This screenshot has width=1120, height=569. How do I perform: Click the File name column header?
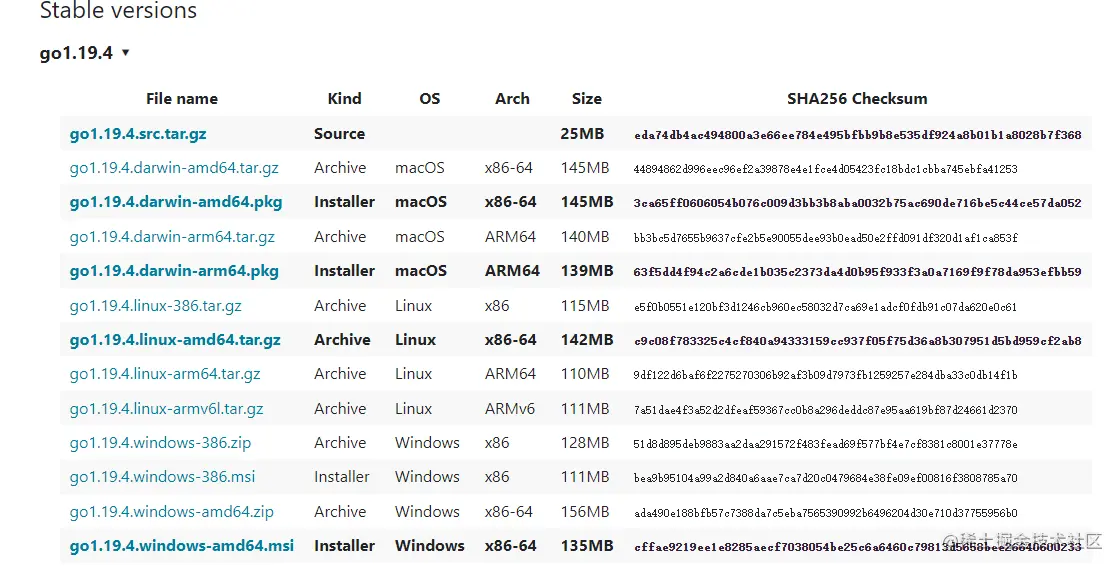(x=182, y=99)
